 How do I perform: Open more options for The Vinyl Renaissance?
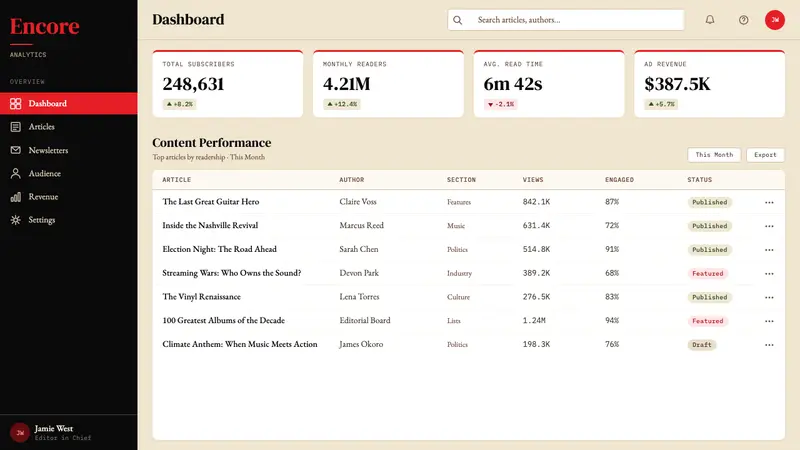pos(769,297)
